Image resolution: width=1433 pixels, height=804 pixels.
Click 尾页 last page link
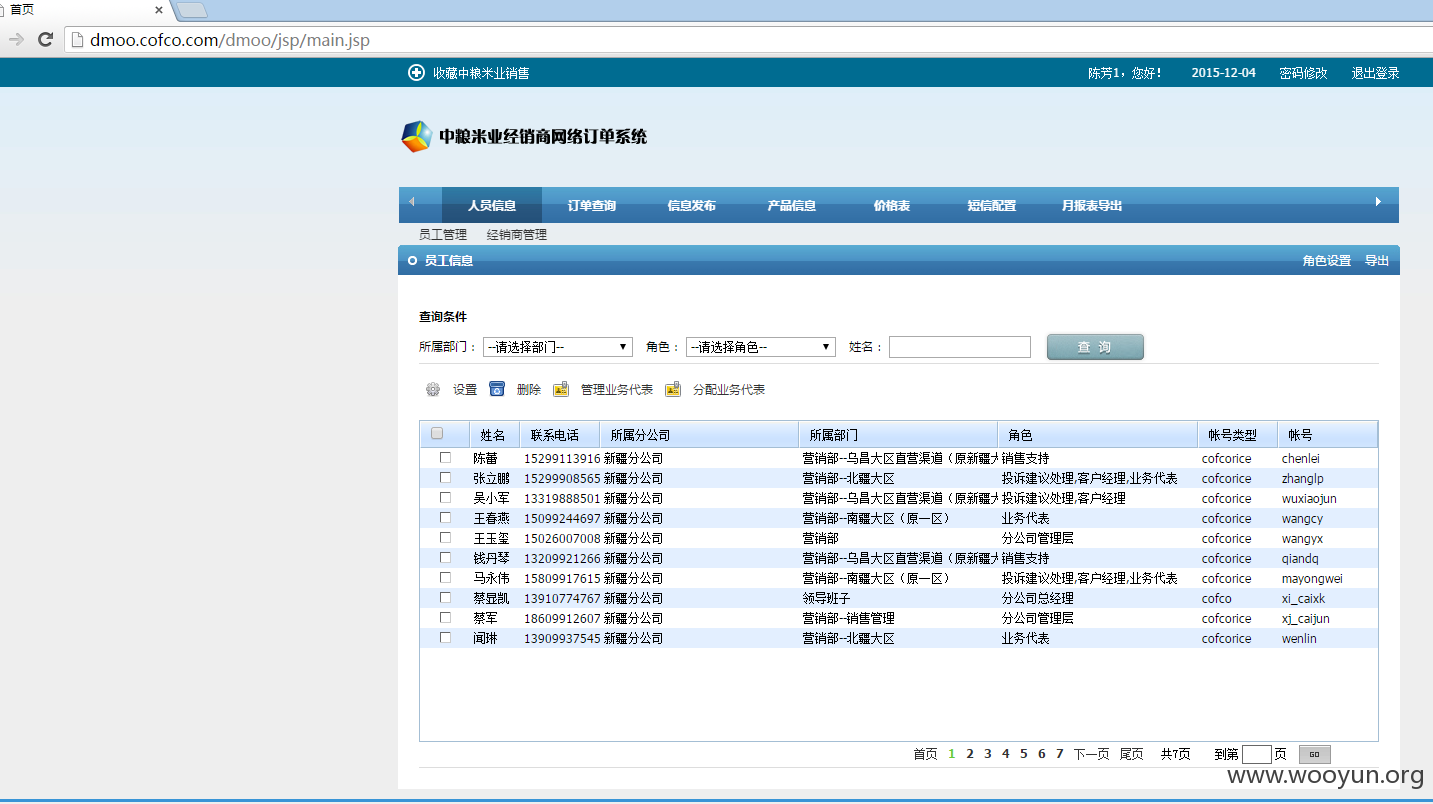click(x=1131, y=754)
